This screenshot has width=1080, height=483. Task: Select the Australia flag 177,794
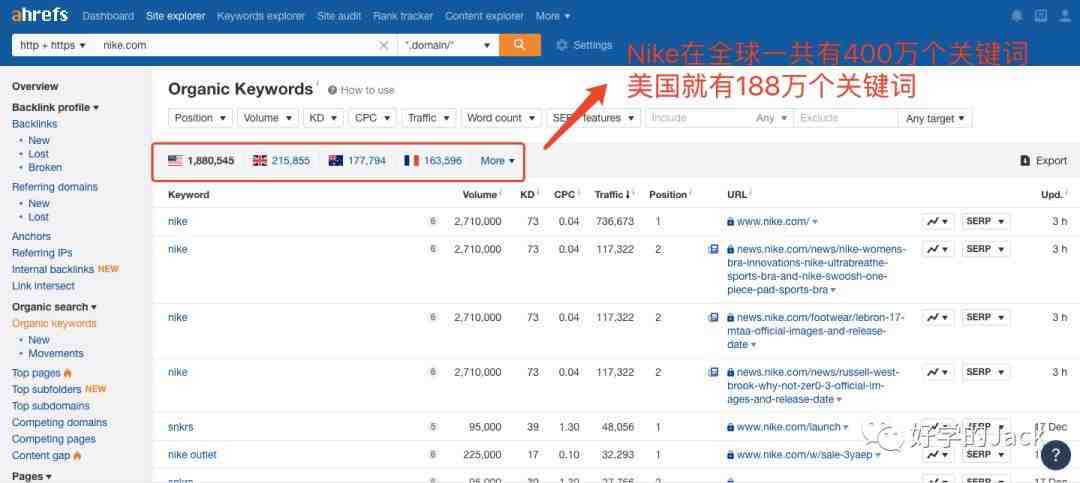tap(357, 161)
